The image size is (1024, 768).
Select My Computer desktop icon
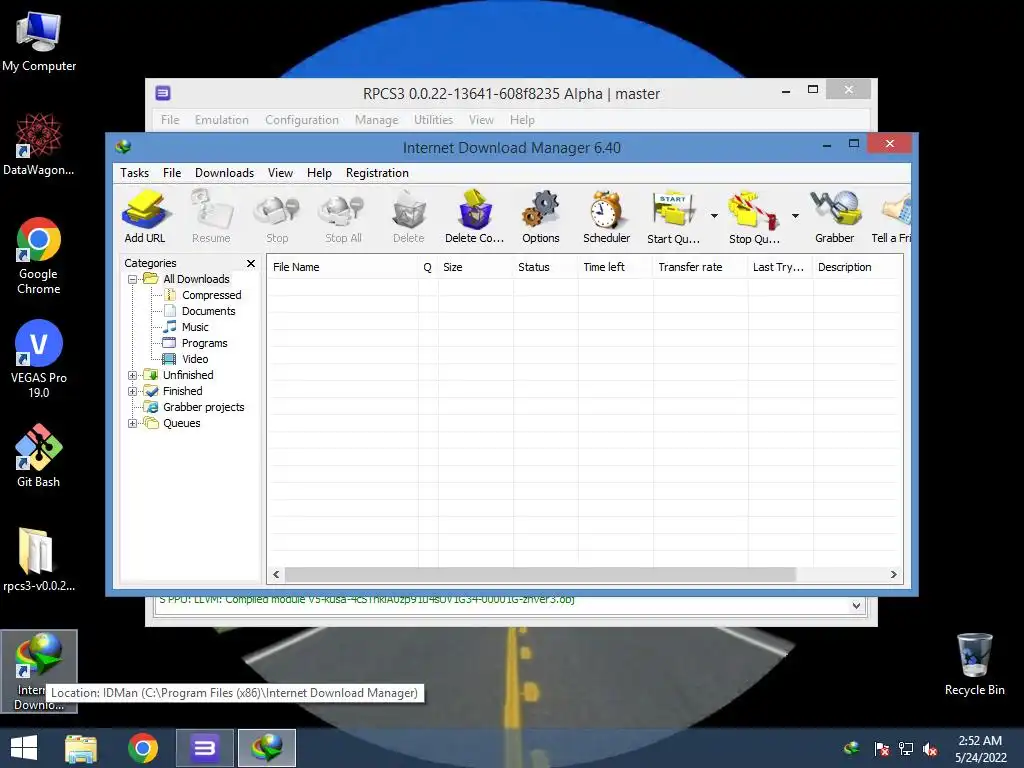click(x=39, y=42)
